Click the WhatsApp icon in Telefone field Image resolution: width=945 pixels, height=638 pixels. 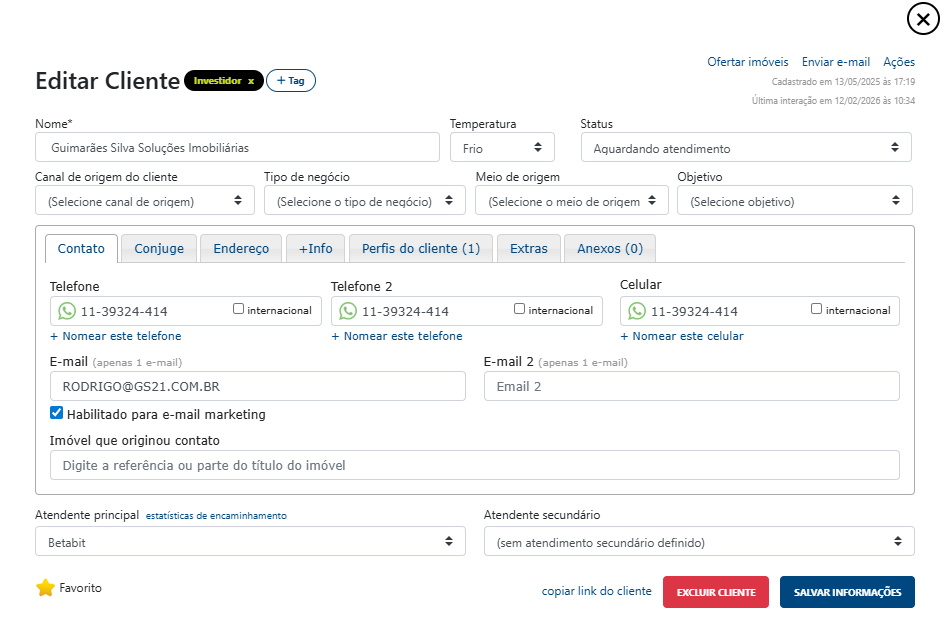(x=67, y=311)
